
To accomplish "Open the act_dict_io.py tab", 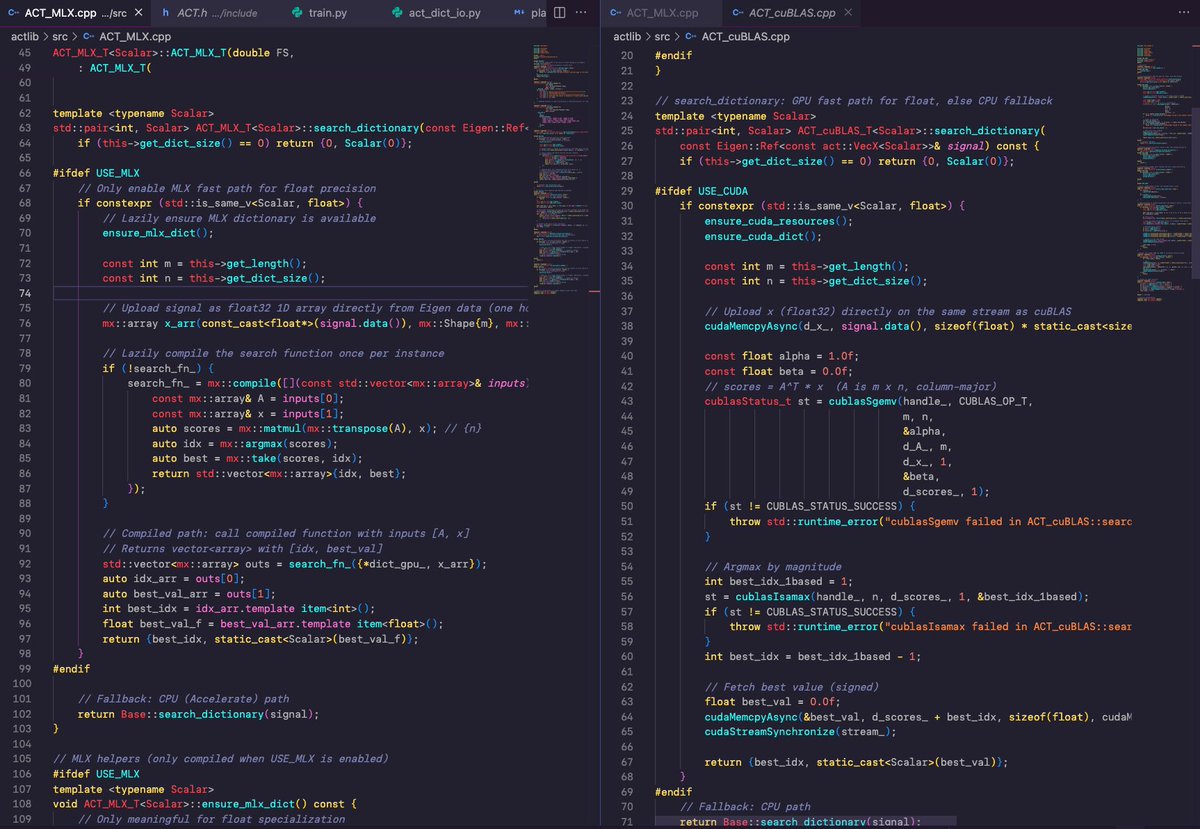I will [437, 12].
